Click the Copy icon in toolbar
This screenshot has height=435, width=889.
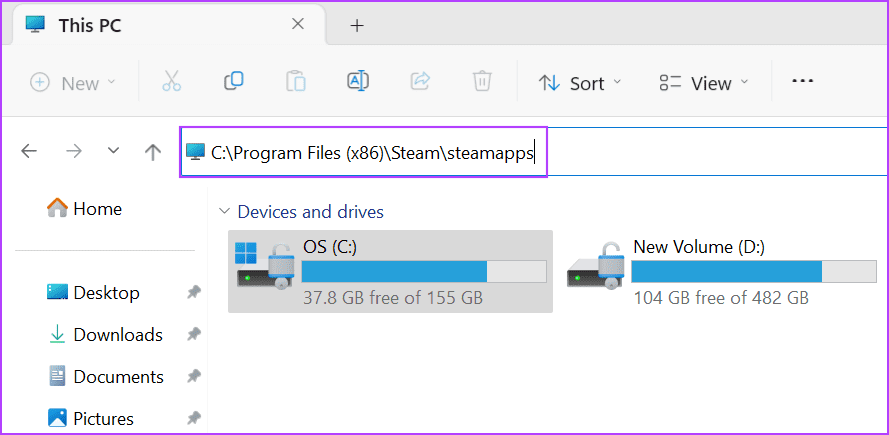234,81
